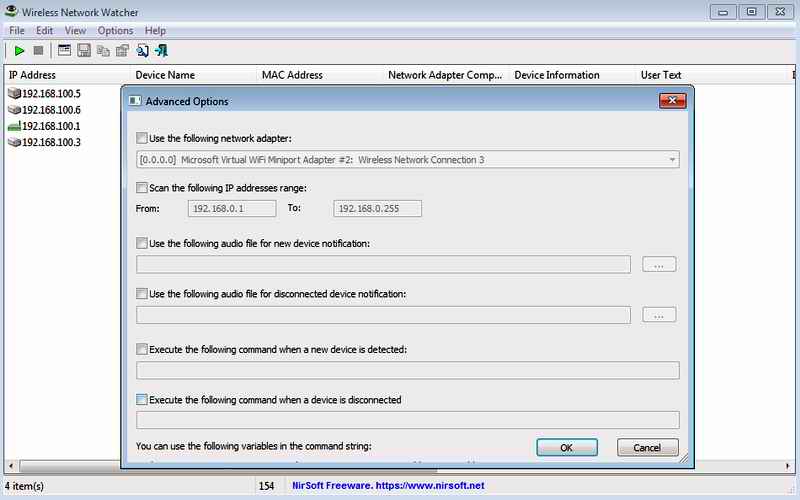Click the Properties toolbar icon
This screenshot has height=500, width=800.
(x=122, y=50)
